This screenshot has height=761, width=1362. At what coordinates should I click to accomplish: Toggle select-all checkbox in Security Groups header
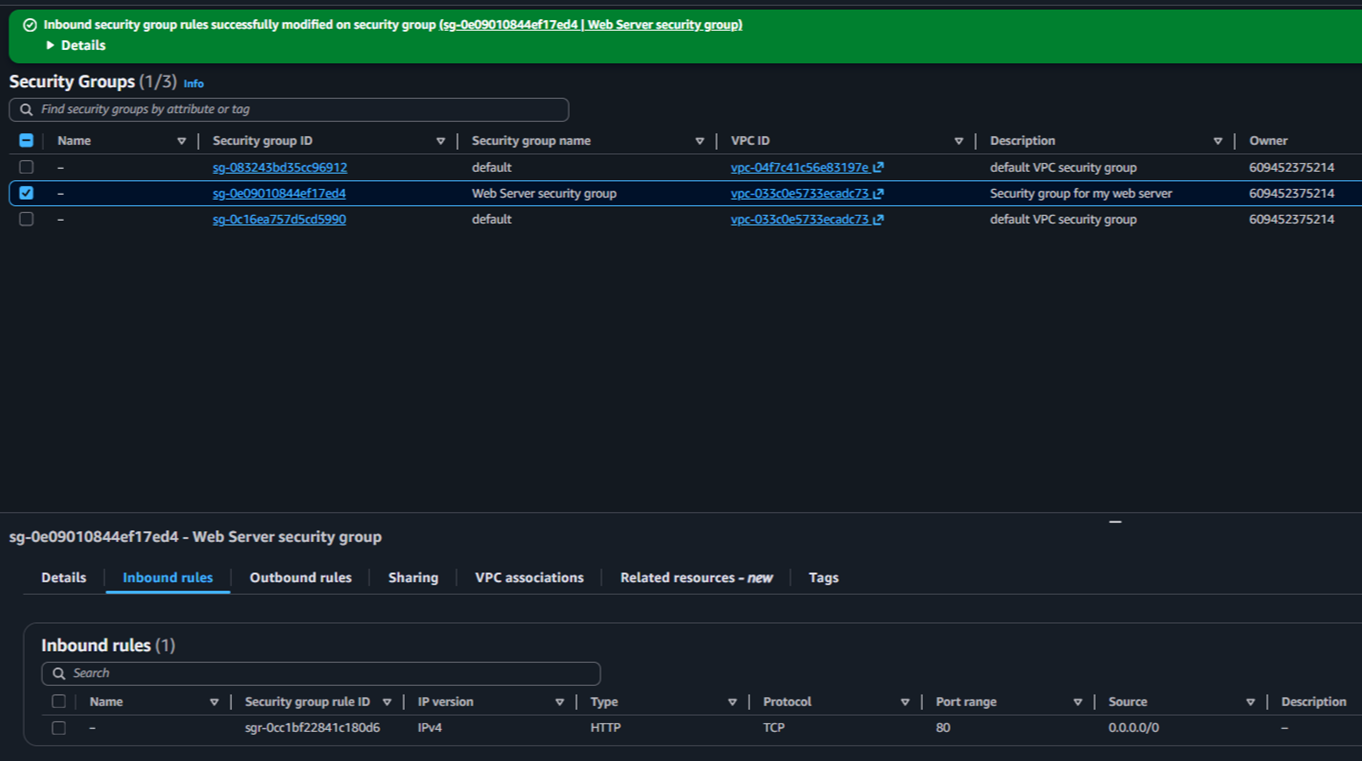pyautogui.click(x=27, y=141)
